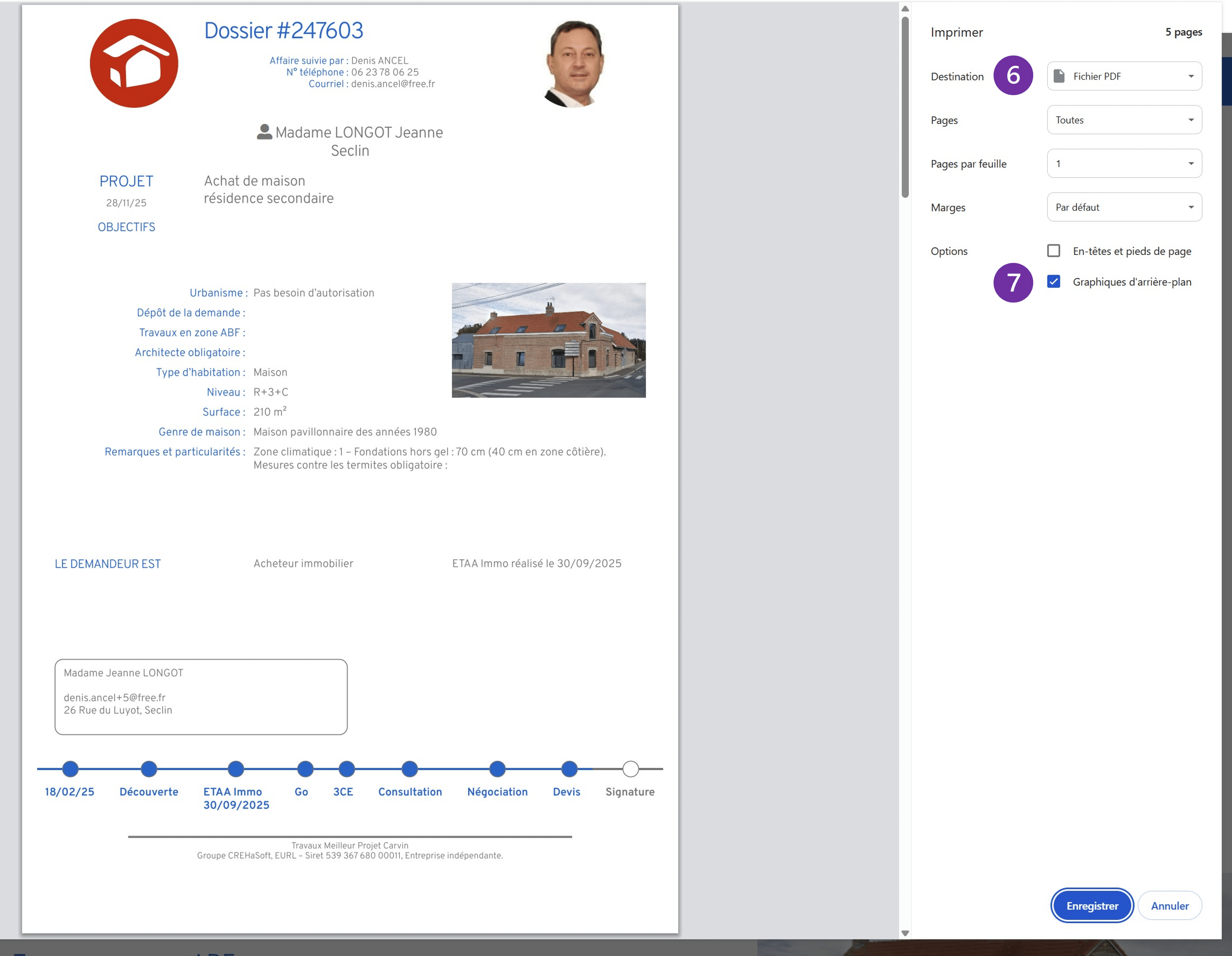Click the Découverte milestone marker
Screen dimensions: 1232x956
click(x=148, y=769)
